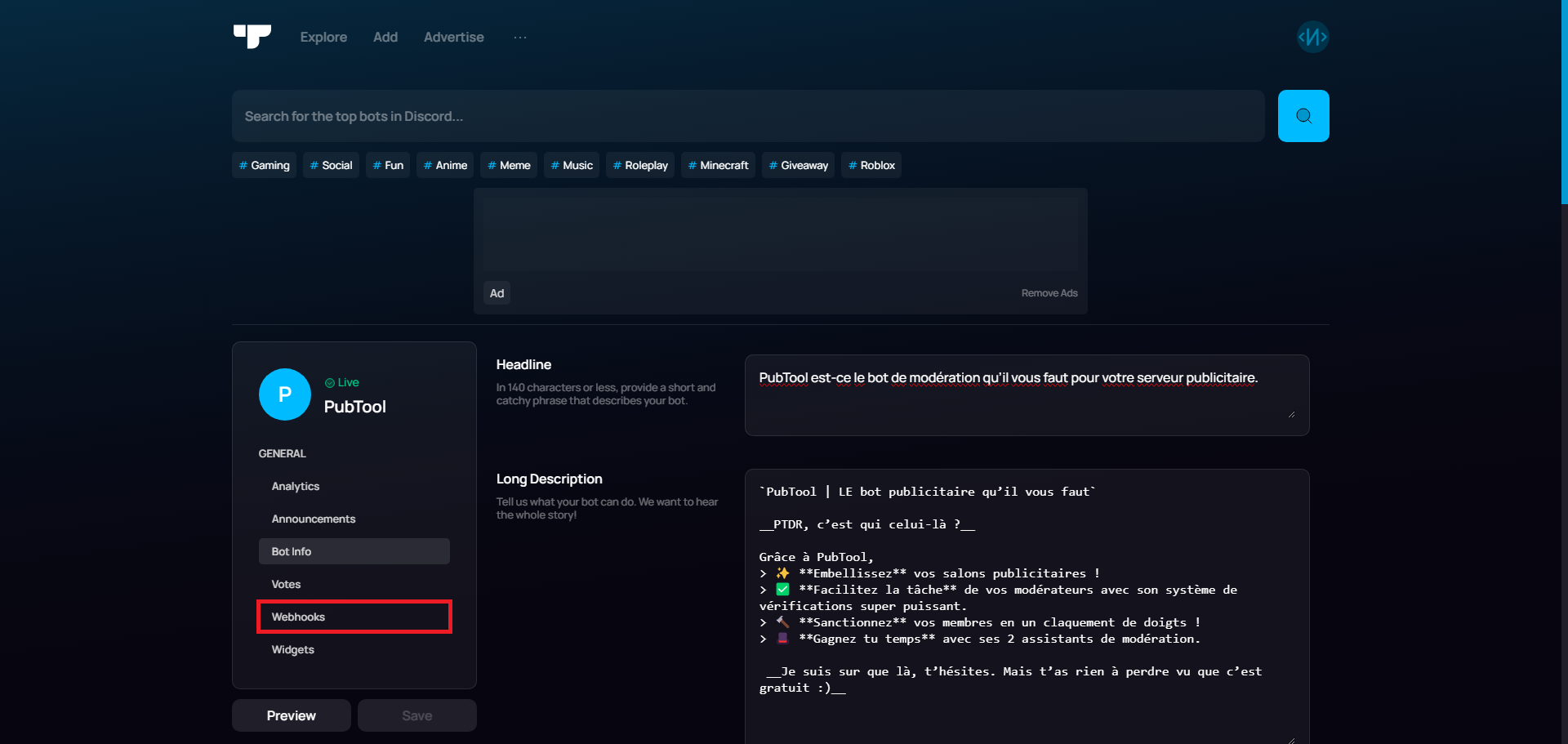Screen dimensions: 1568x744
Task: Filter by the Music tag
Action: tap(572, 165)
